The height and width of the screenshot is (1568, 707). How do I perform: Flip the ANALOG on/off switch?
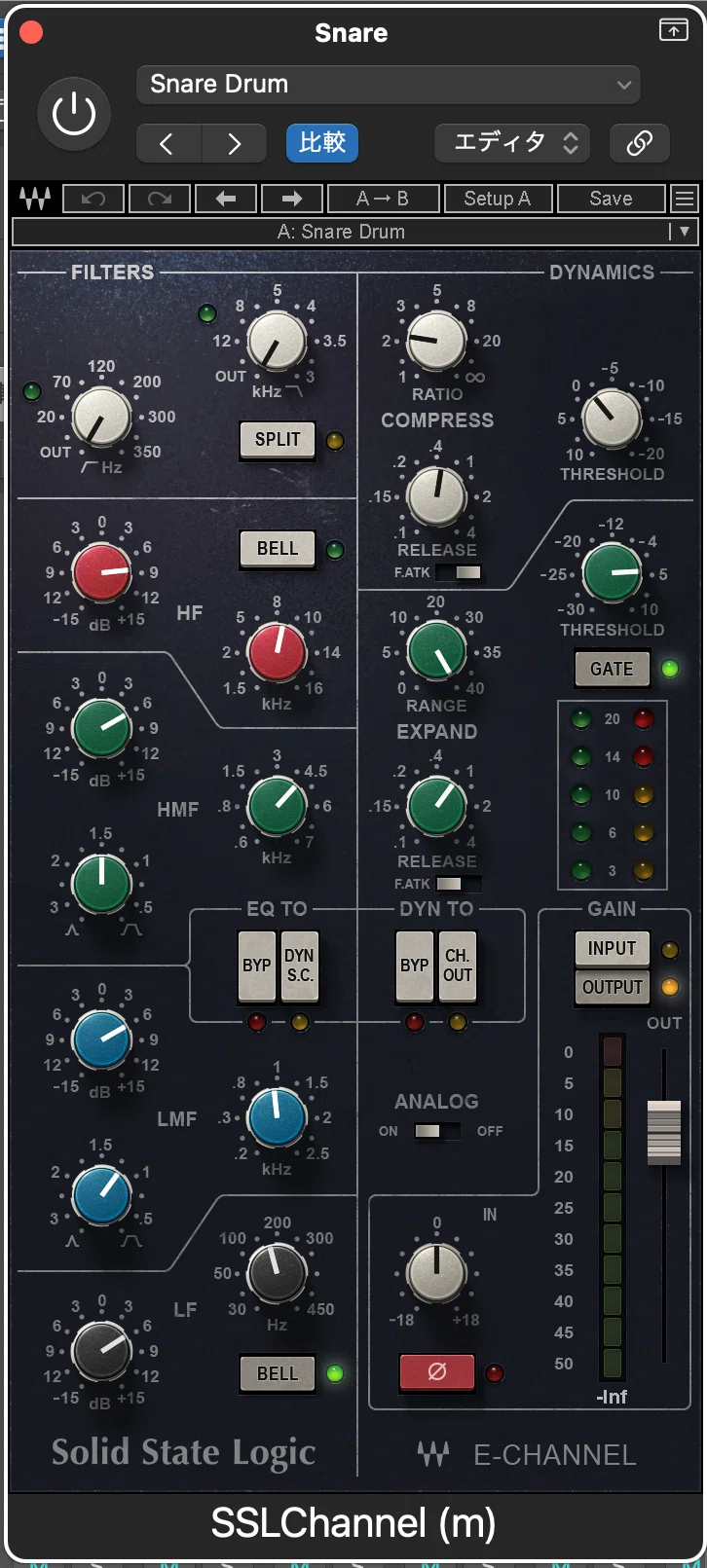tap(436, 1131)
